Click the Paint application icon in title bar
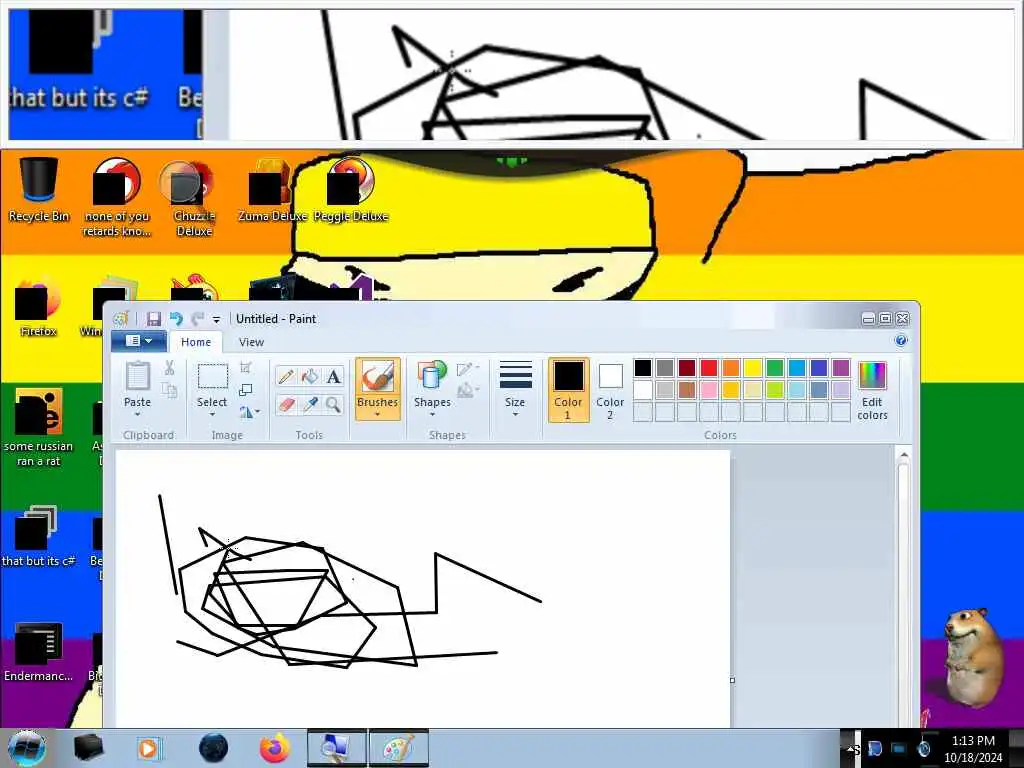Screen dimensions: 1024x768 pyautogui.click(x=121, y=319)
